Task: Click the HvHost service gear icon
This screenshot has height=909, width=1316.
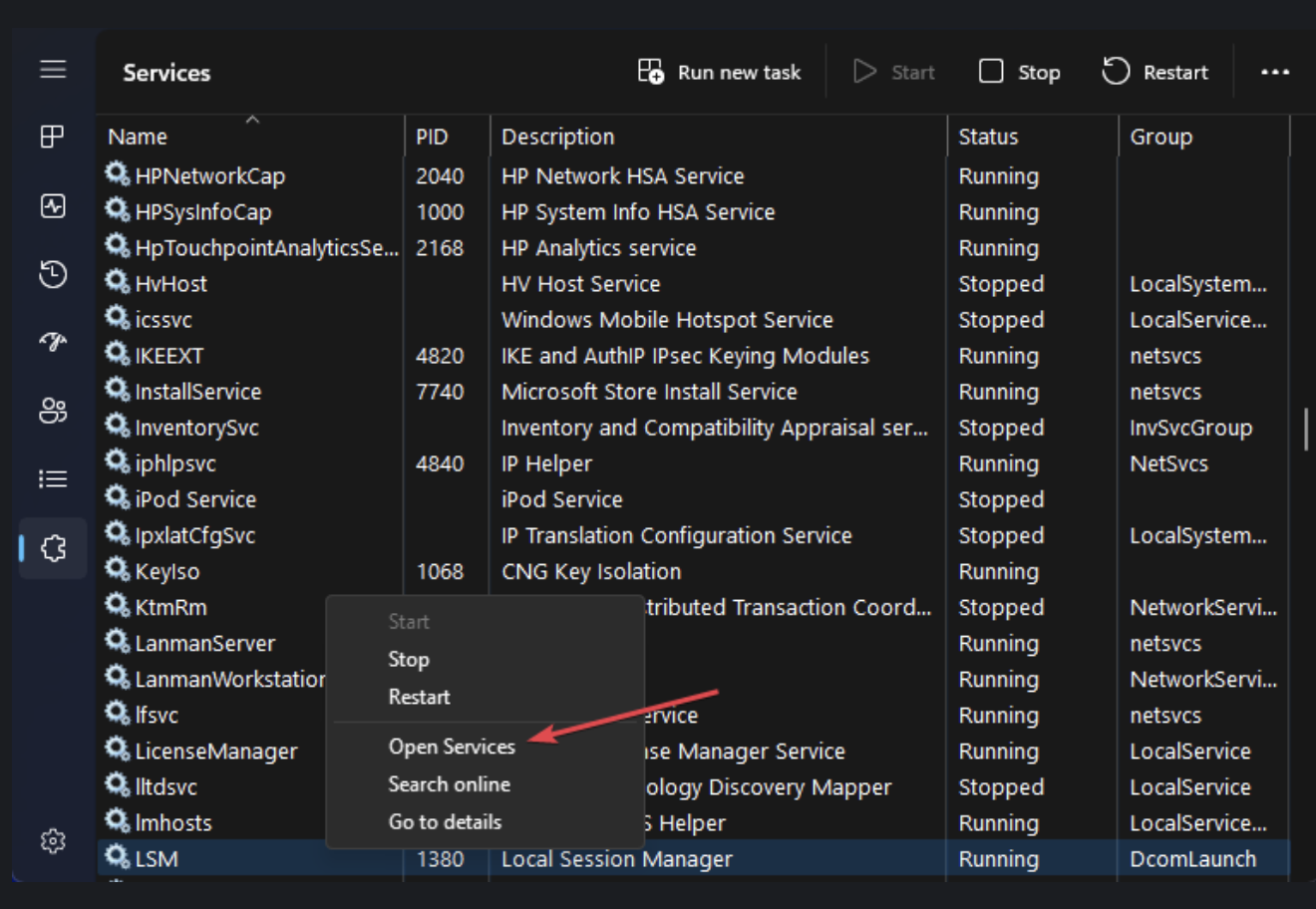Action: pyautogui.click(x=118, y=282)
